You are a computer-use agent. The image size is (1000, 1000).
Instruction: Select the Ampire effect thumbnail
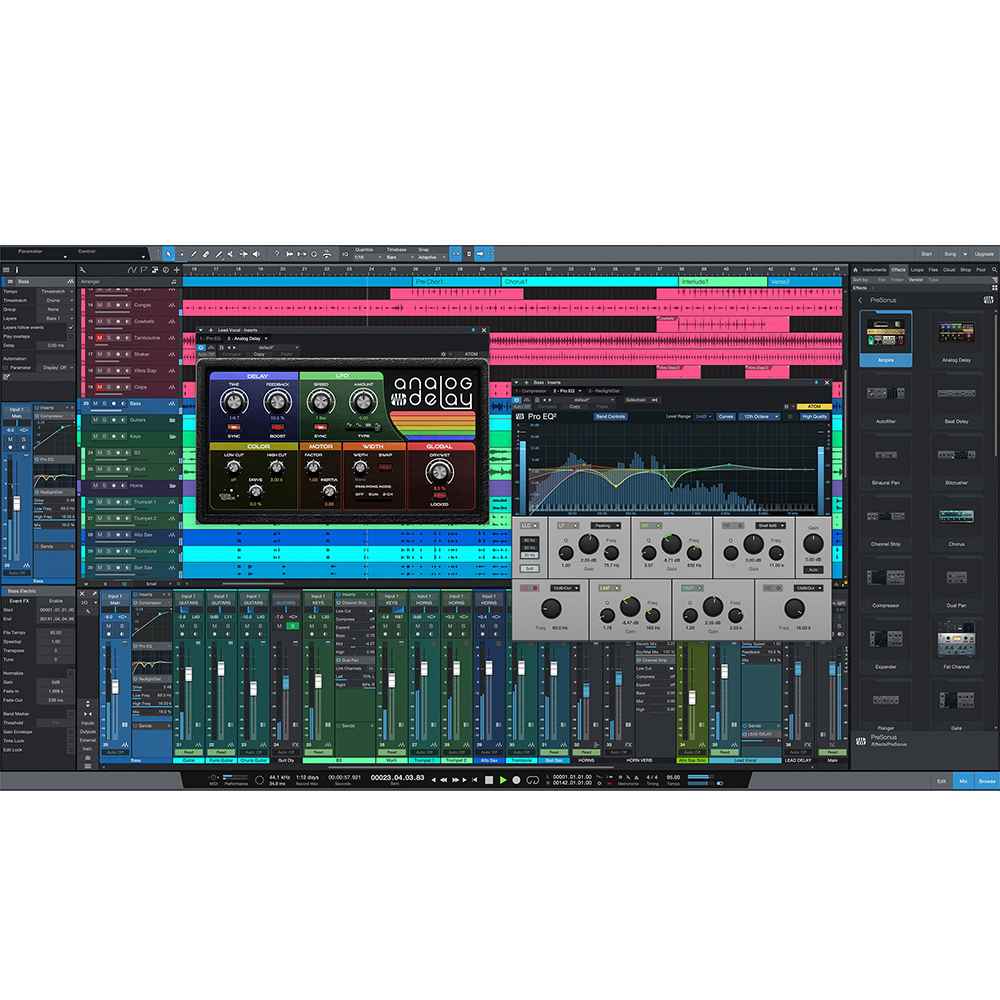(885, 339)
